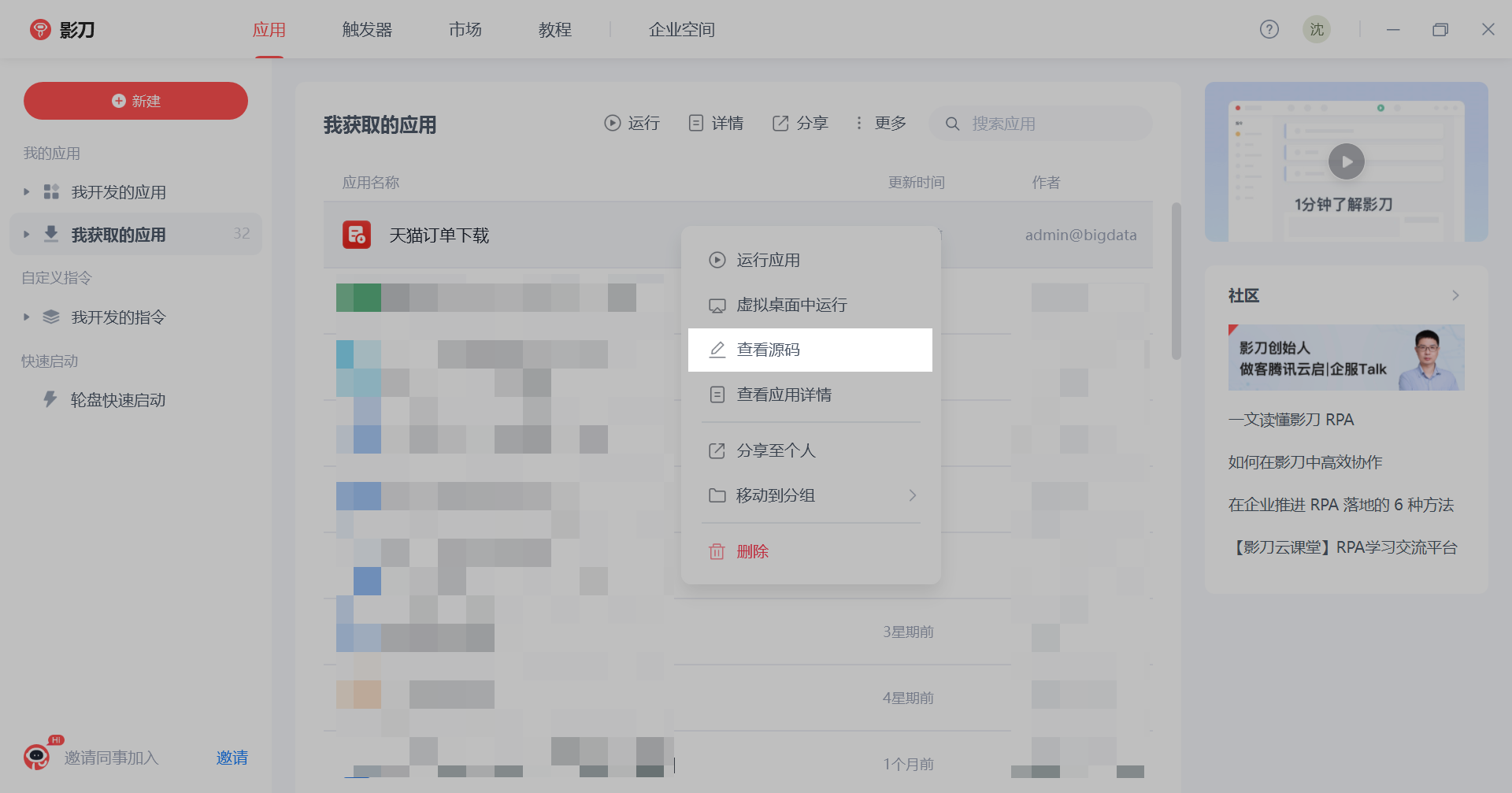Open link 在企业推进 RPA 落地的 6 种方法

[1341, 505]
